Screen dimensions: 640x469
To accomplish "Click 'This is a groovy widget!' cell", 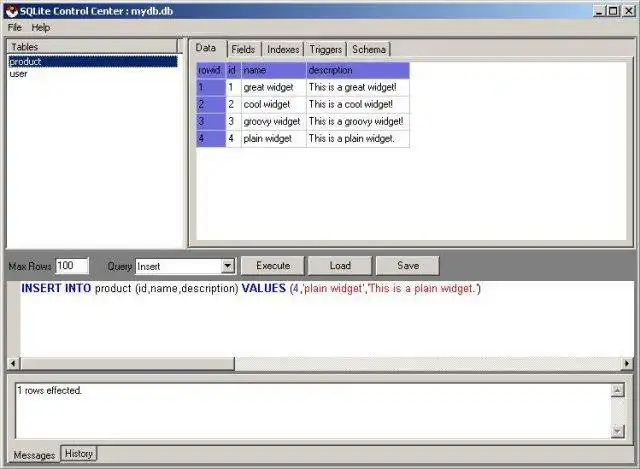I will [358, 121].
